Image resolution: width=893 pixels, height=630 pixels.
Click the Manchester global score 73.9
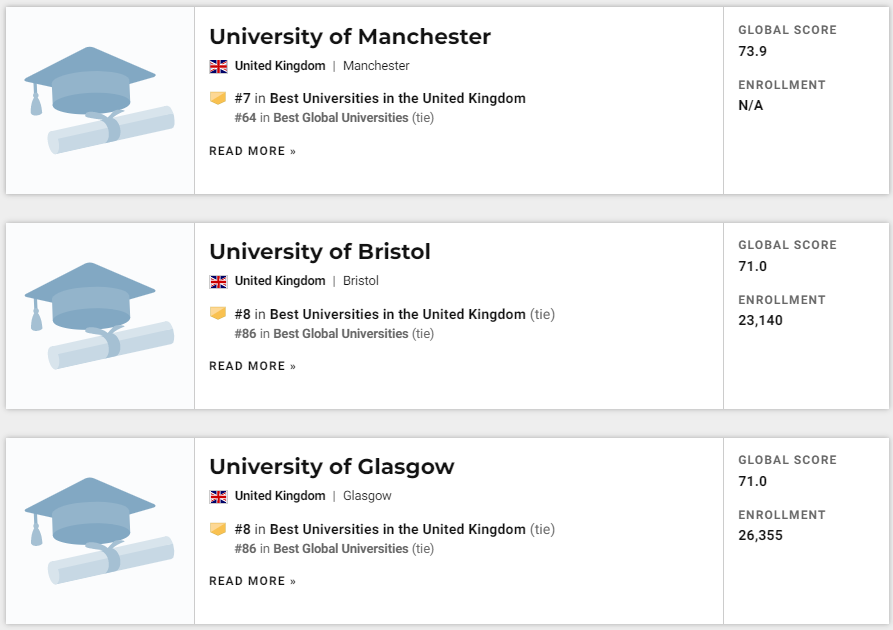[x=752, y=51]
